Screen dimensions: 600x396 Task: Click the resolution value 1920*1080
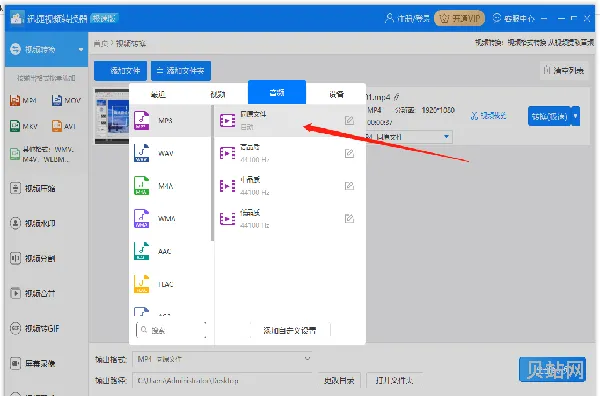pyautogui.click(x=438, y=110)
